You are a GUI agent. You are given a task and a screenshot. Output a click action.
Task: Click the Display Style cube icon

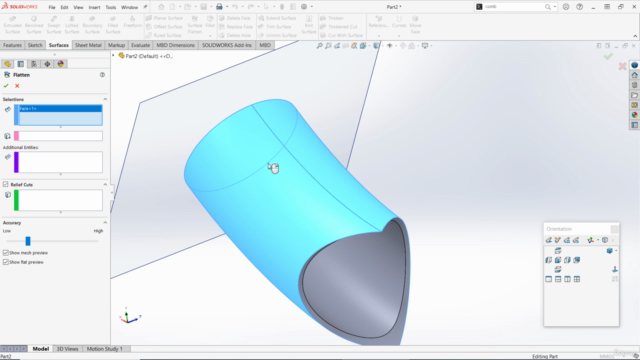click(x=376, y=46)
